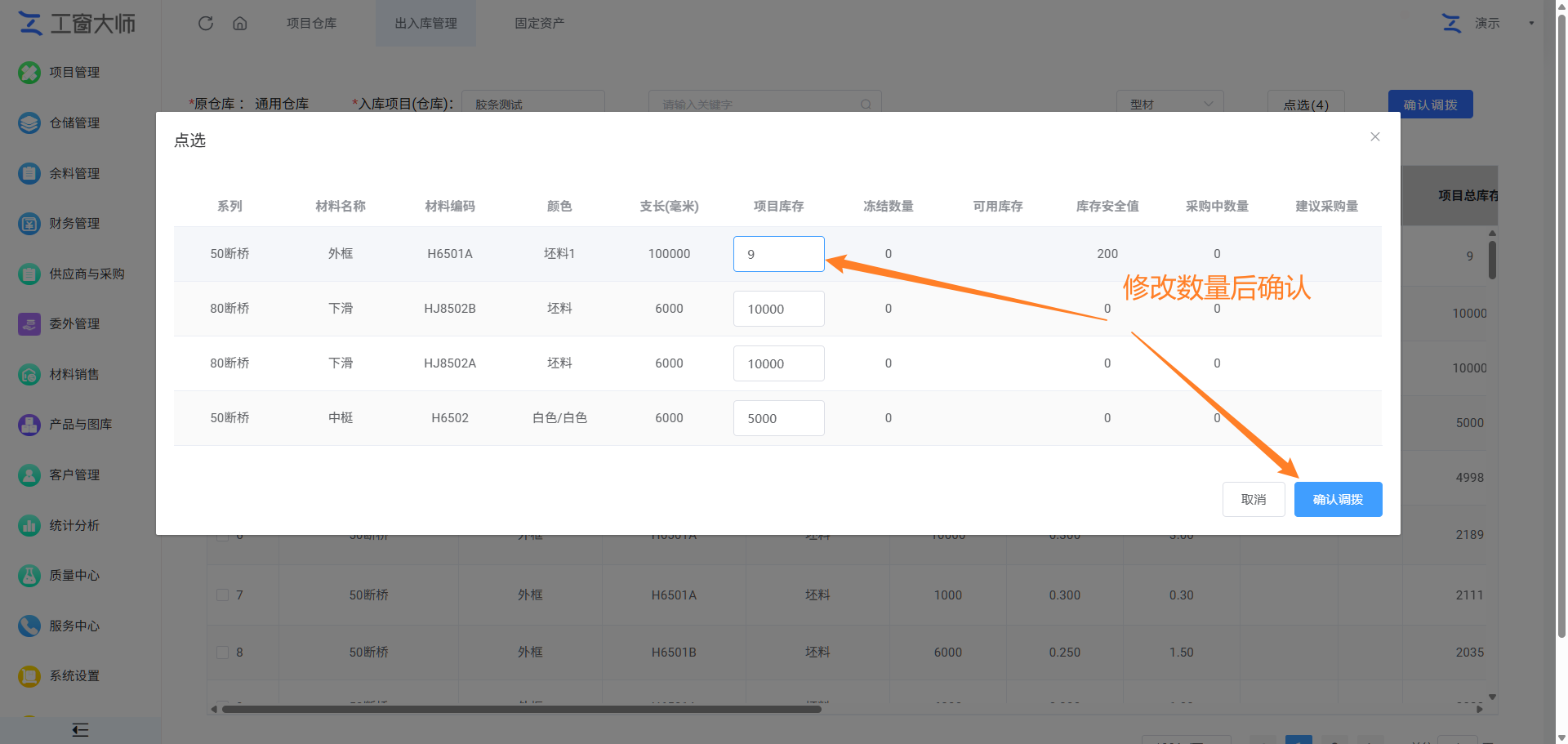Expand the 型材 type dropdown
This screenshot has width=1568, height=744.
click(1169, 104)
